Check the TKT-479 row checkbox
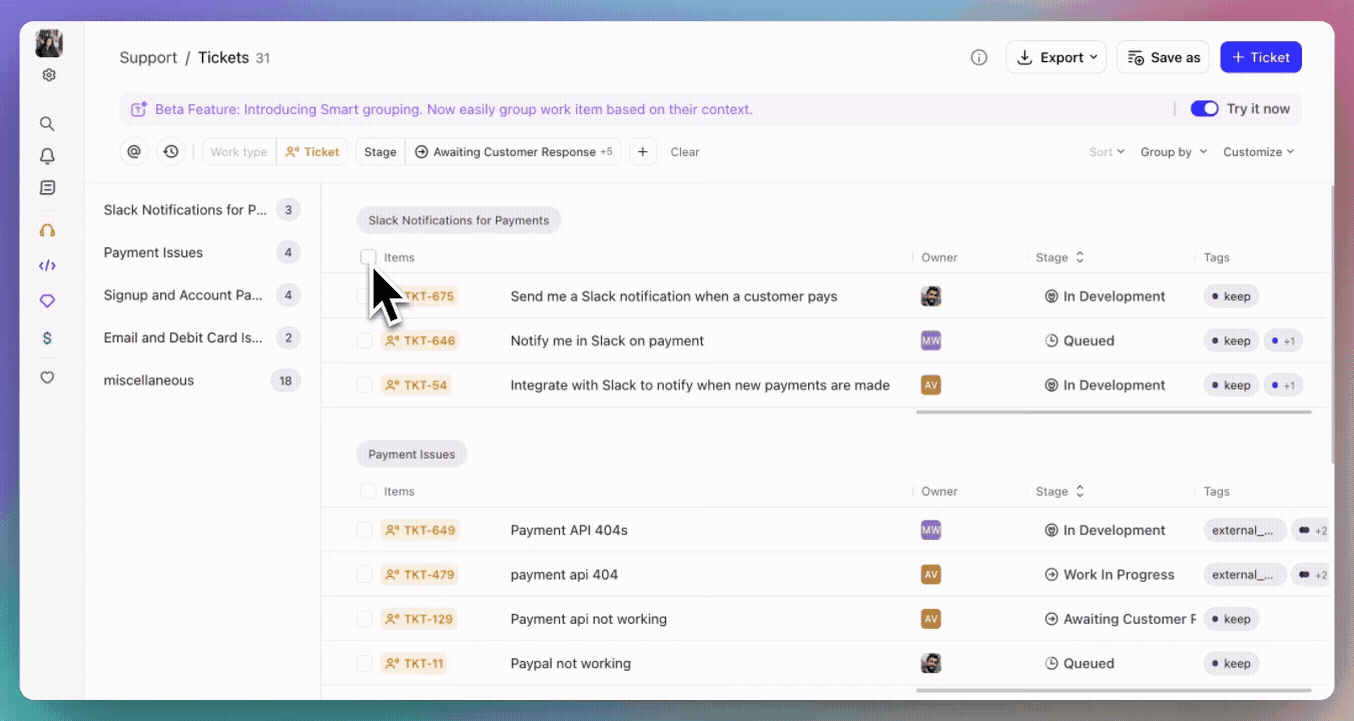This screenshot has height=721, width=1354. point(365,575)
